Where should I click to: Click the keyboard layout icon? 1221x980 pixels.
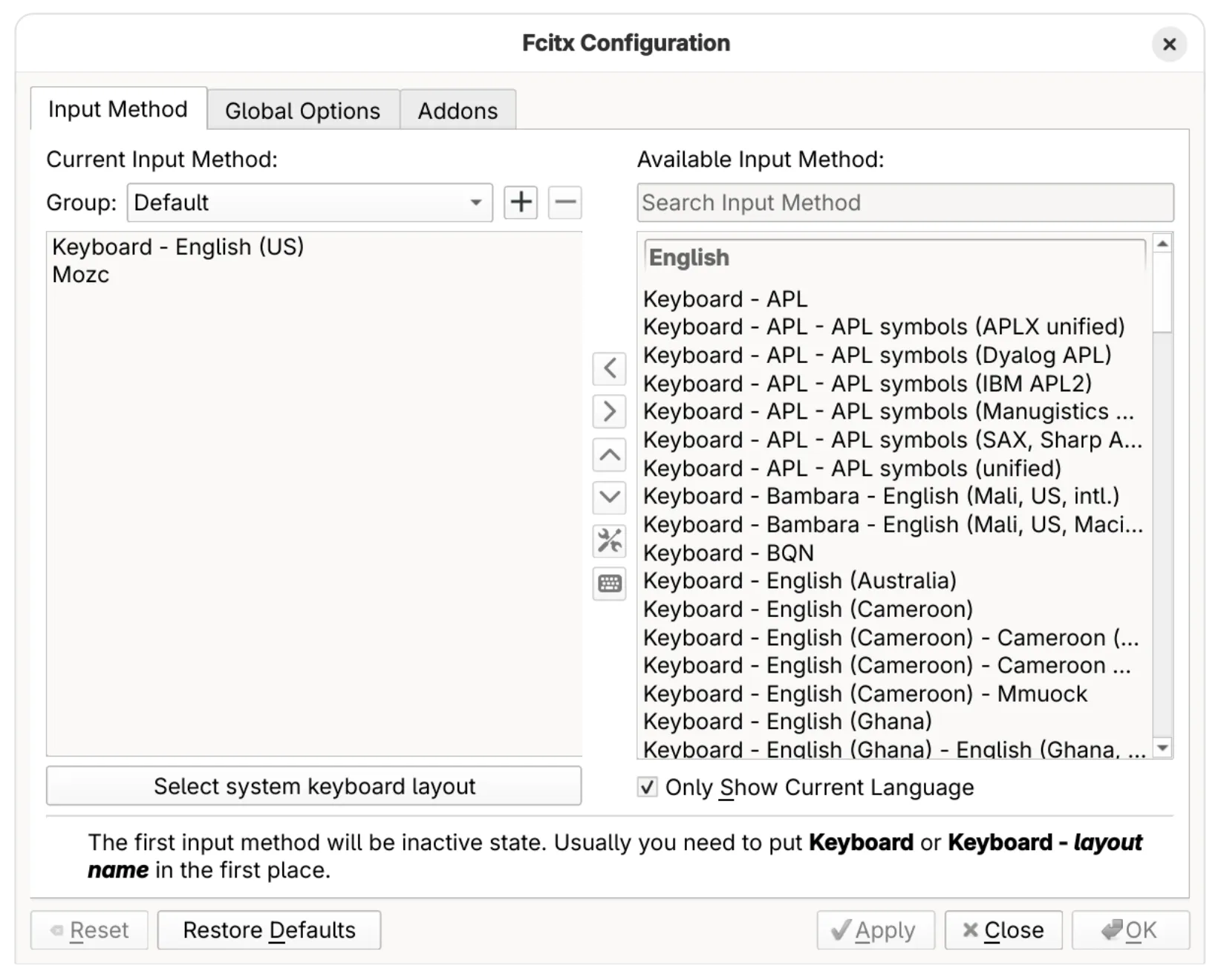click(x=609, y=584)
